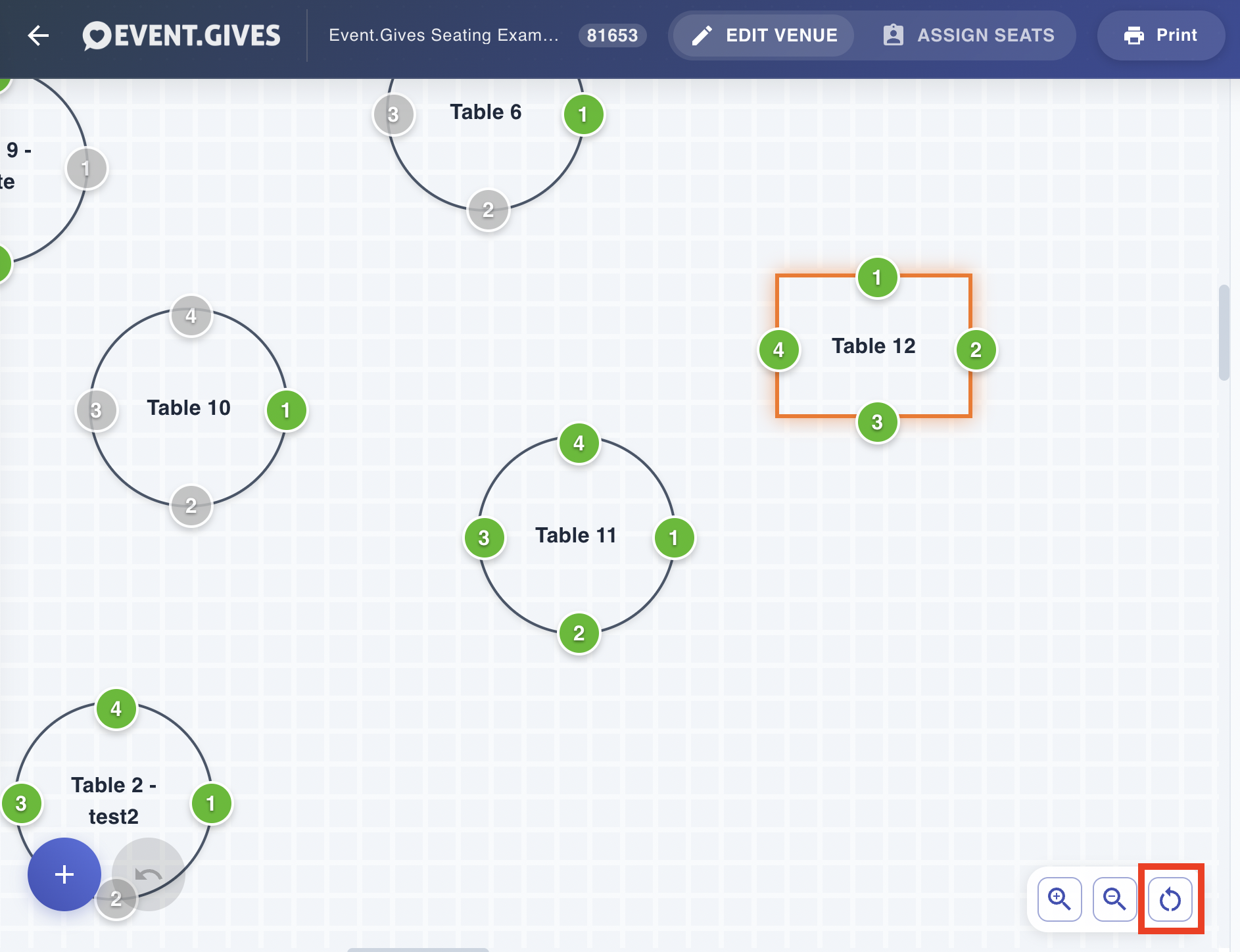Zoom in on the seating canvas
Viewport: 1240px width, 952px height.
(x=1059, y=899)
